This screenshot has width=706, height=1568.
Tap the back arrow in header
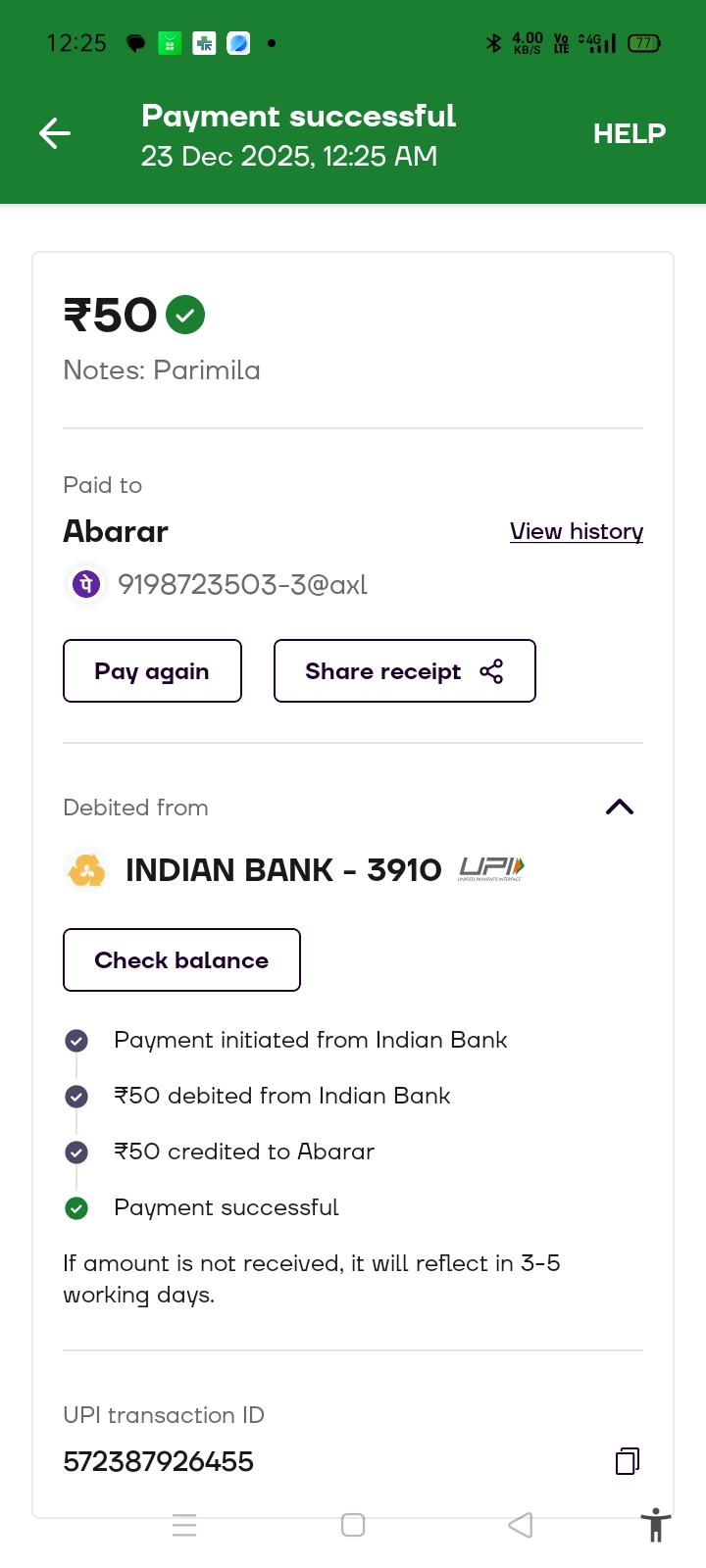pos(55,133)
